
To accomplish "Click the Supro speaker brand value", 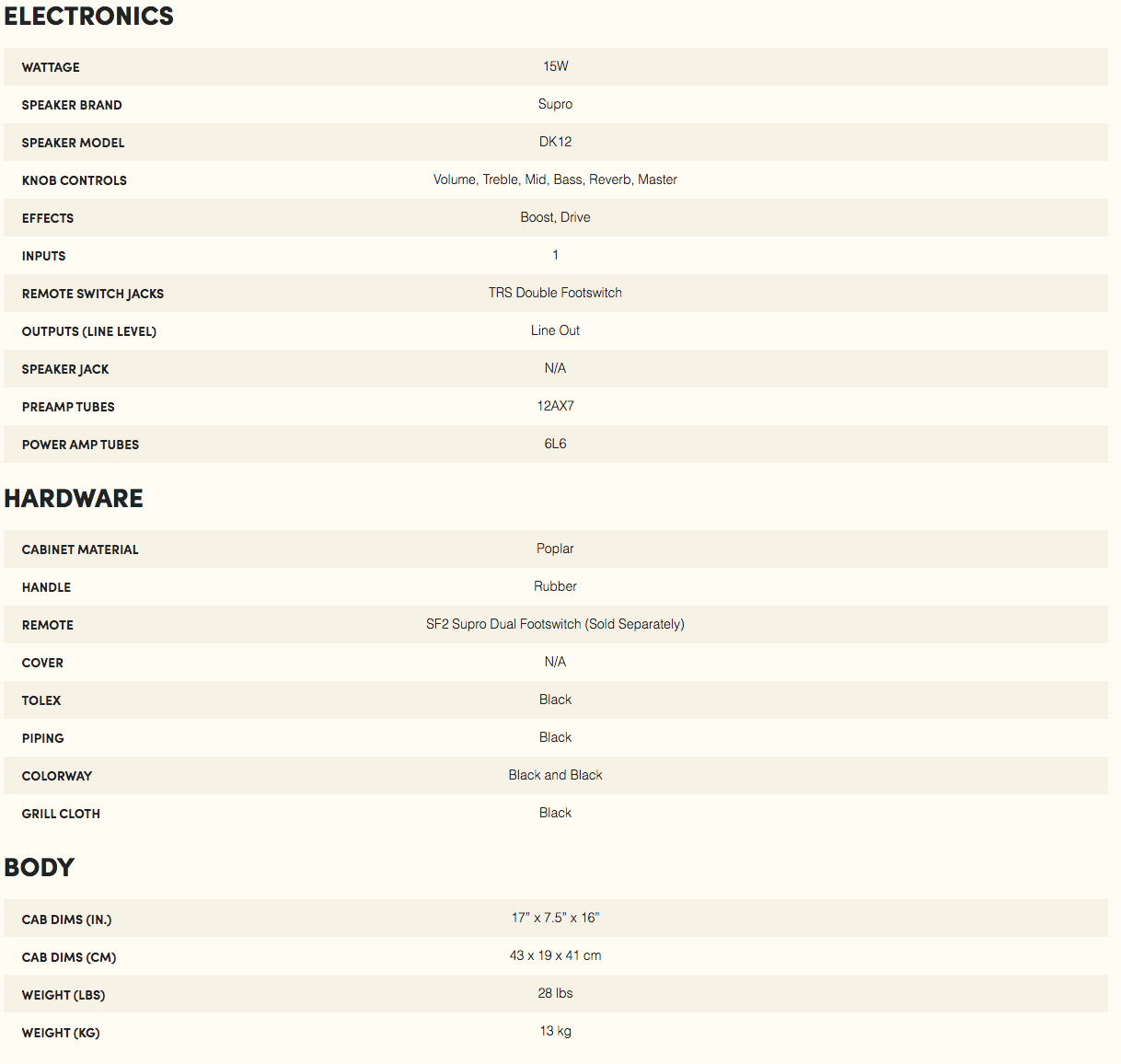I will 555,104.
